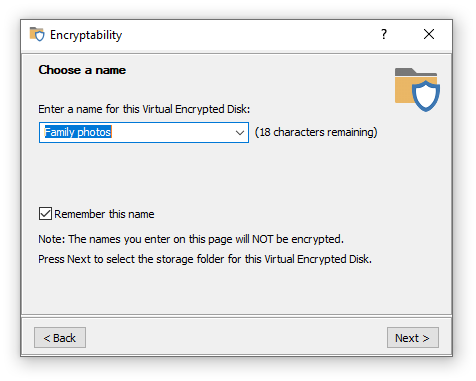Click the 'Enter a name for this Virtual Encrypted Disk' label
The width and height of the screenshot is (476, 381).
(144, 109)
